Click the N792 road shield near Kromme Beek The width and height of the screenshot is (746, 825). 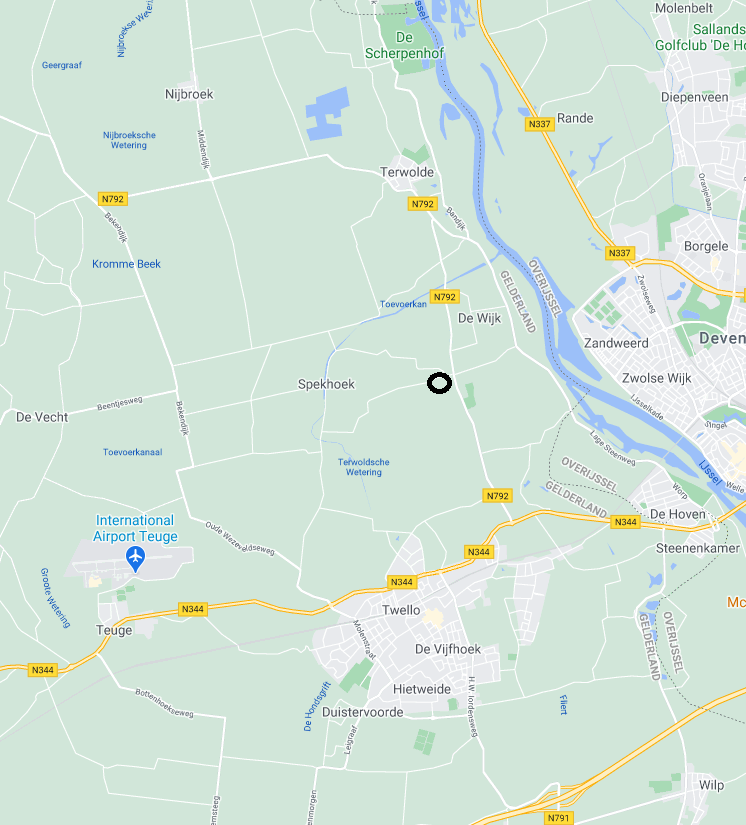pyautogui.click(x=113, y=199)
